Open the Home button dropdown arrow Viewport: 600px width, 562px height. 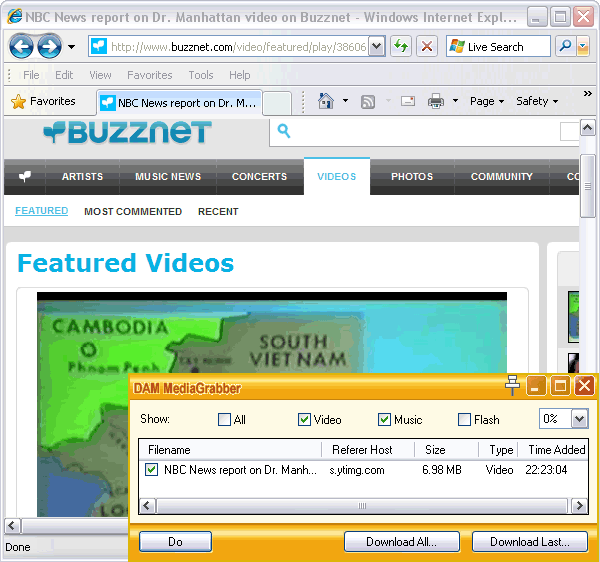coord(345,101)
